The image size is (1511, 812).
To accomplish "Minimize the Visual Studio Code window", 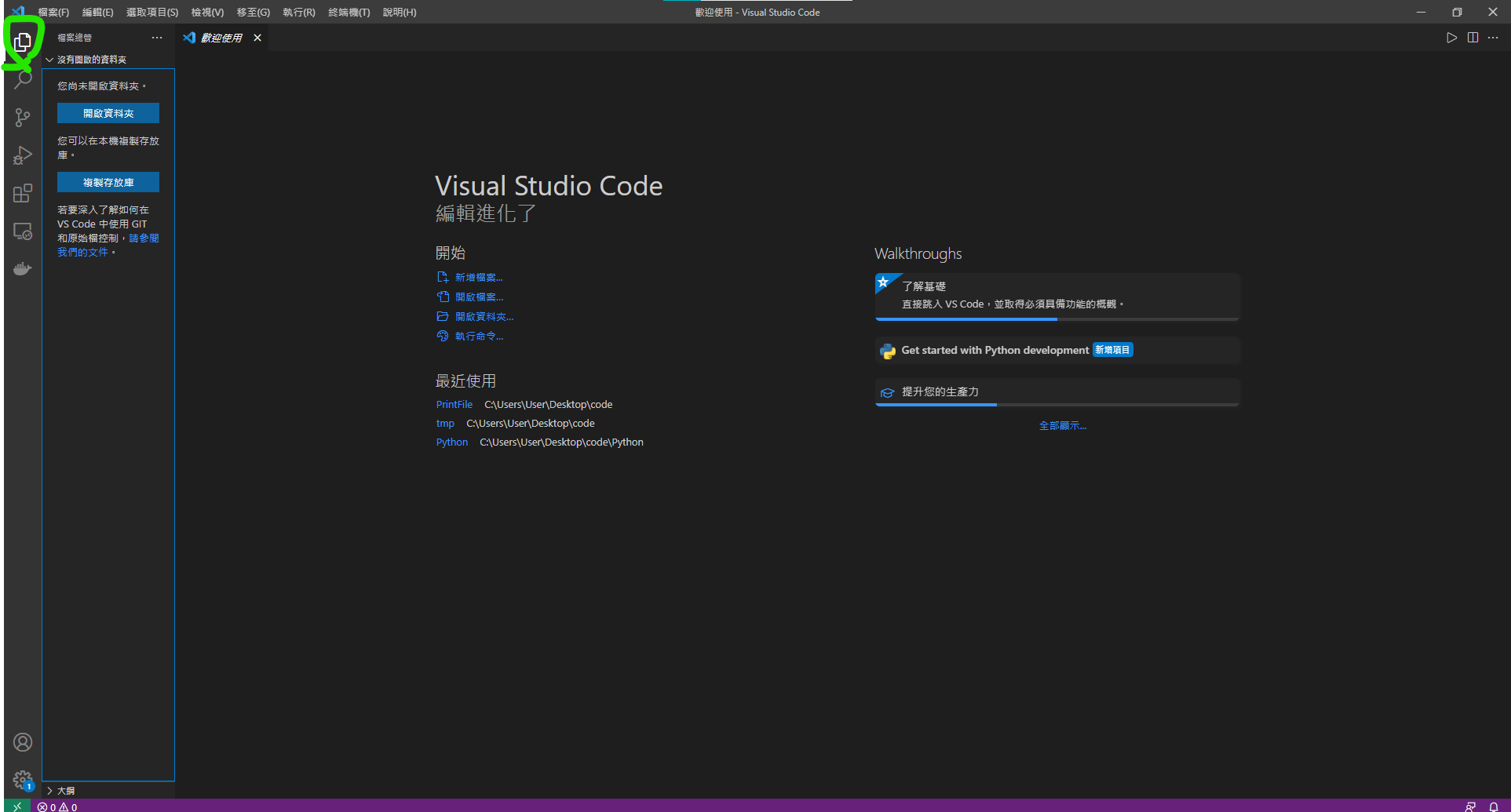I will click(x=1421, y=12).
